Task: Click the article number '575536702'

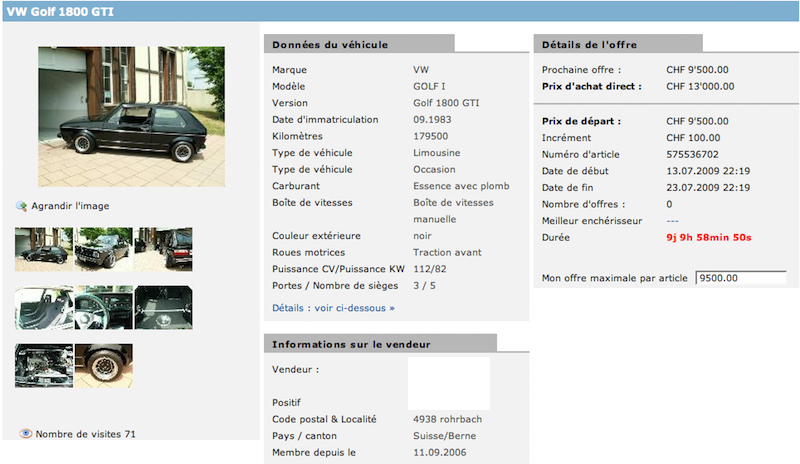Action: click(x=692, y=154)
